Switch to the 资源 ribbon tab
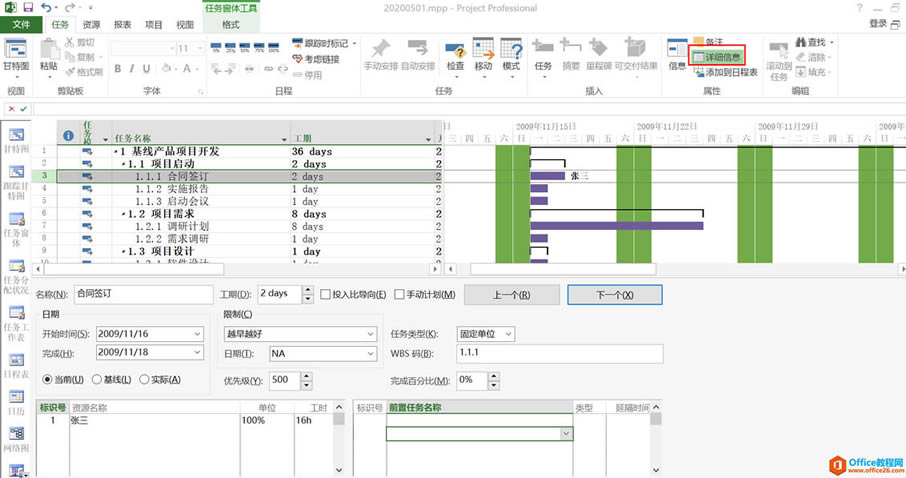The height and width of the screenshot is (478, 906). click(x=91, y=23)
